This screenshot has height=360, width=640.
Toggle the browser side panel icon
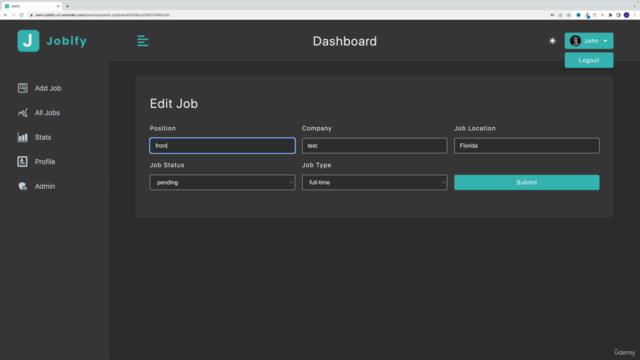pos(618,15)
